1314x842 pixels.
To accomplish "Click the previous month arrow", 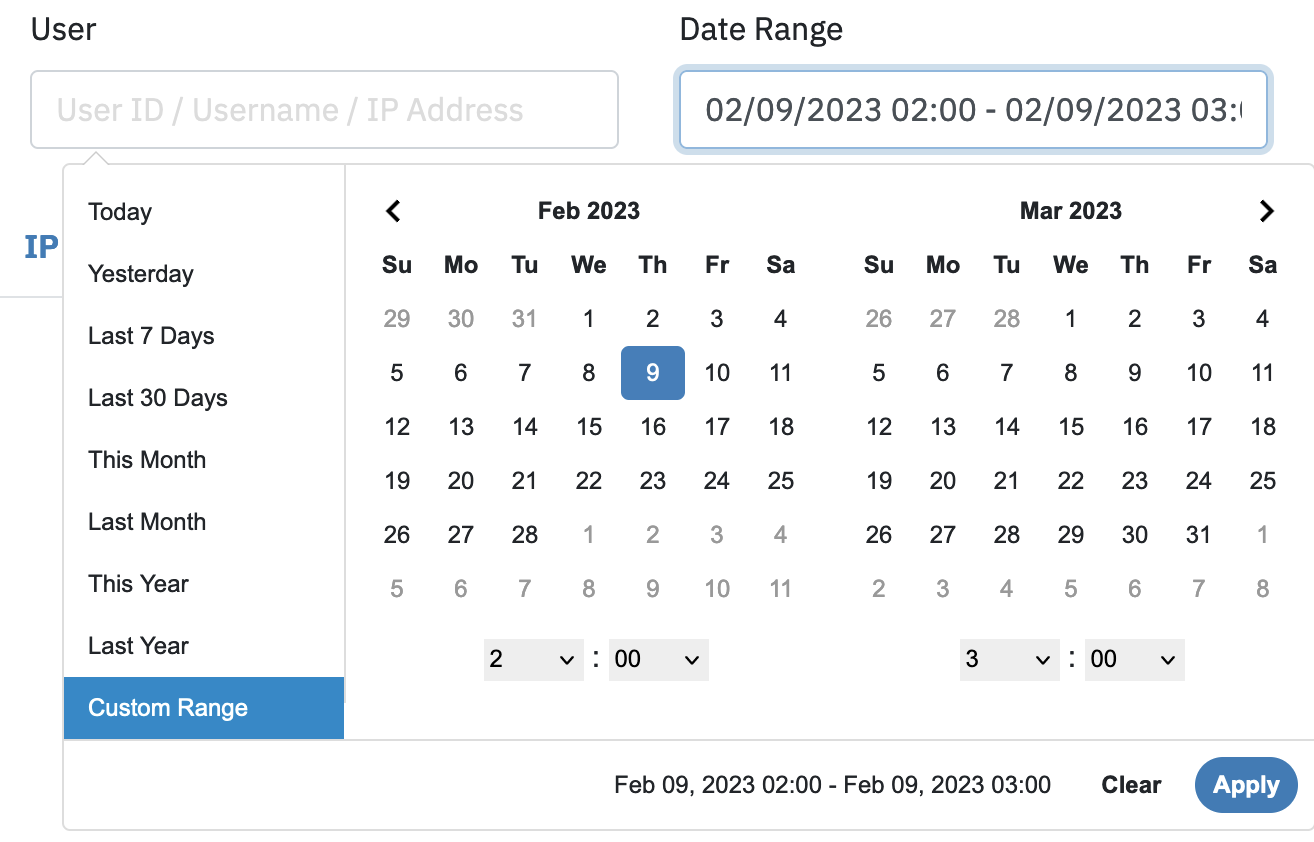I will click(393, 211).
